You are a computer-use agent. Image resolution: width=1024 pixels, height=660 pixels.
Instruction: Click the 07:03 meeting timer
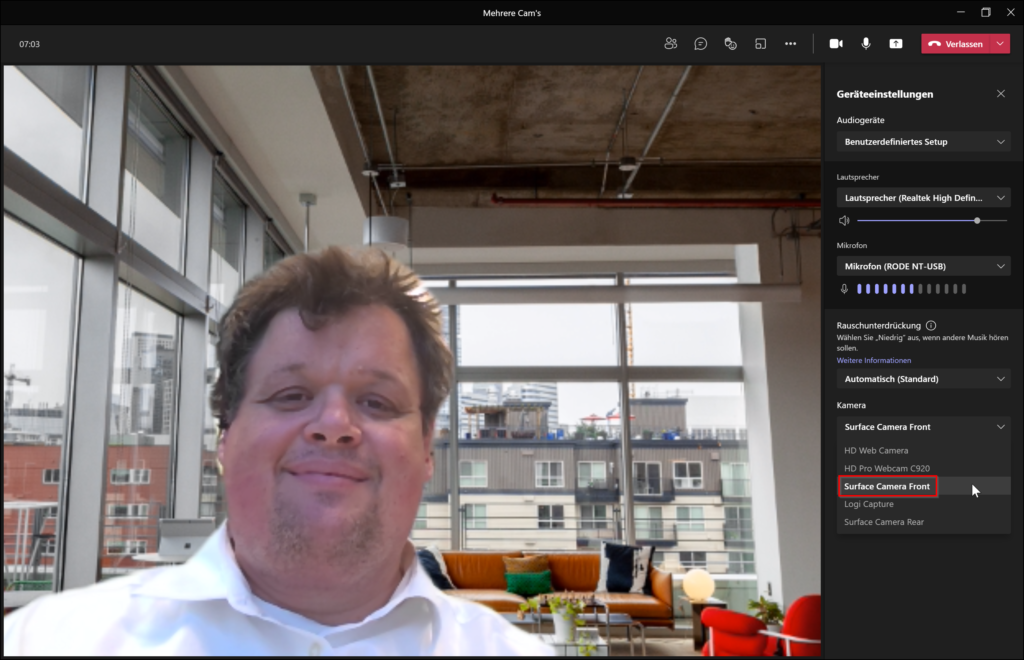(29, 44)
